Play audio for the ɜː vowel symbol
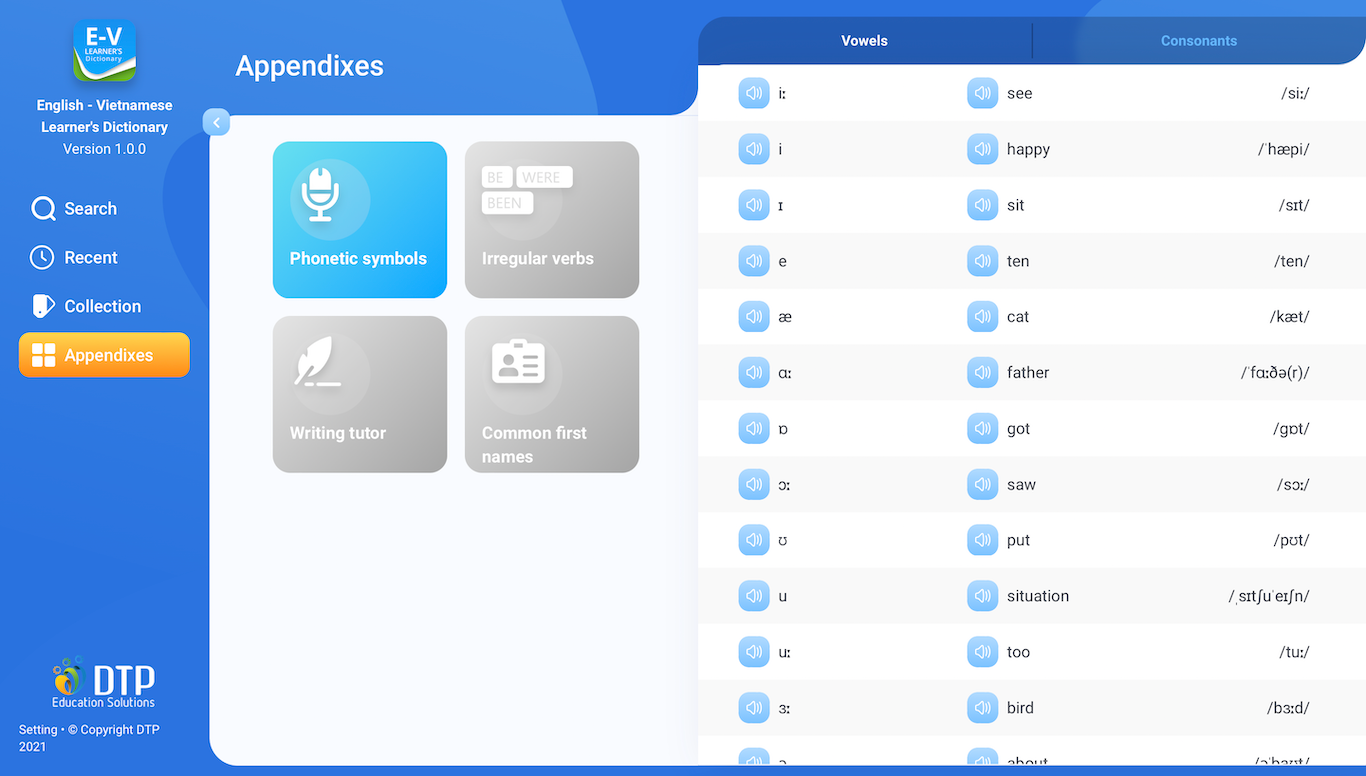This screenshot has height=776, width=1366. [x=754, y=708]
